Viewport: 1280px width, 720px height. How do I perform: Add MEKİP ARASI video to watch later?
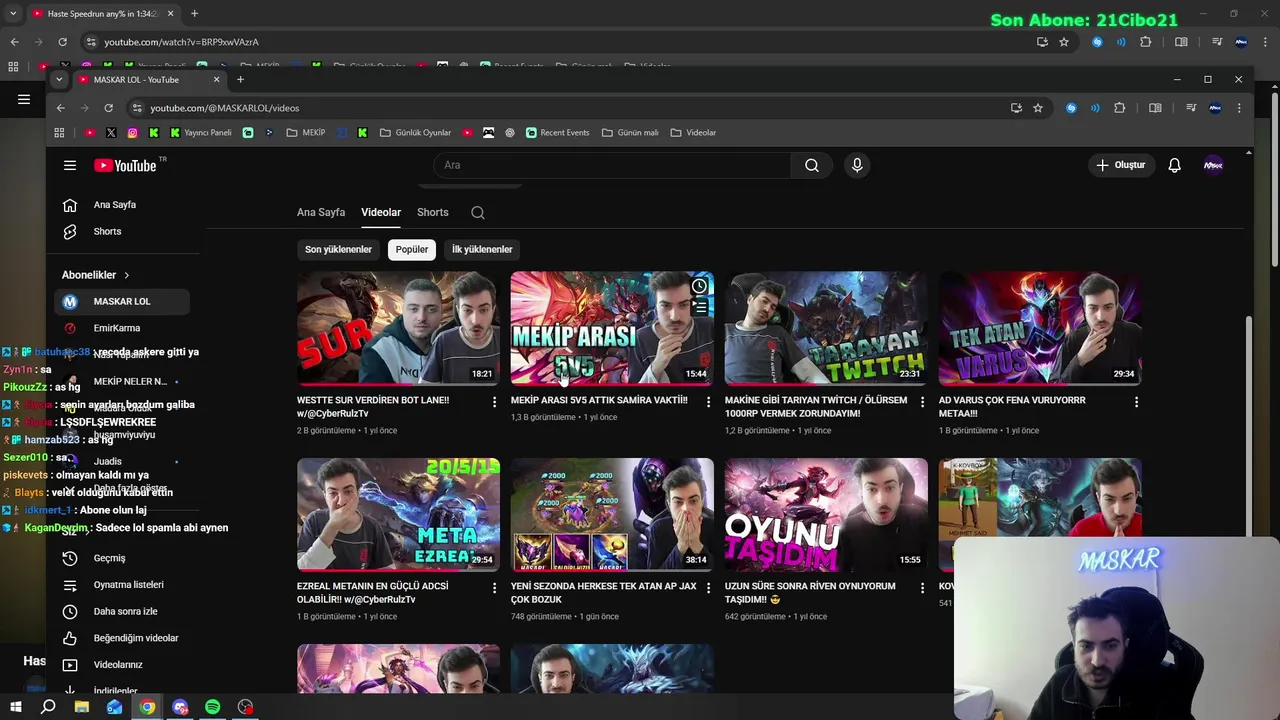(x=700, y=286)
